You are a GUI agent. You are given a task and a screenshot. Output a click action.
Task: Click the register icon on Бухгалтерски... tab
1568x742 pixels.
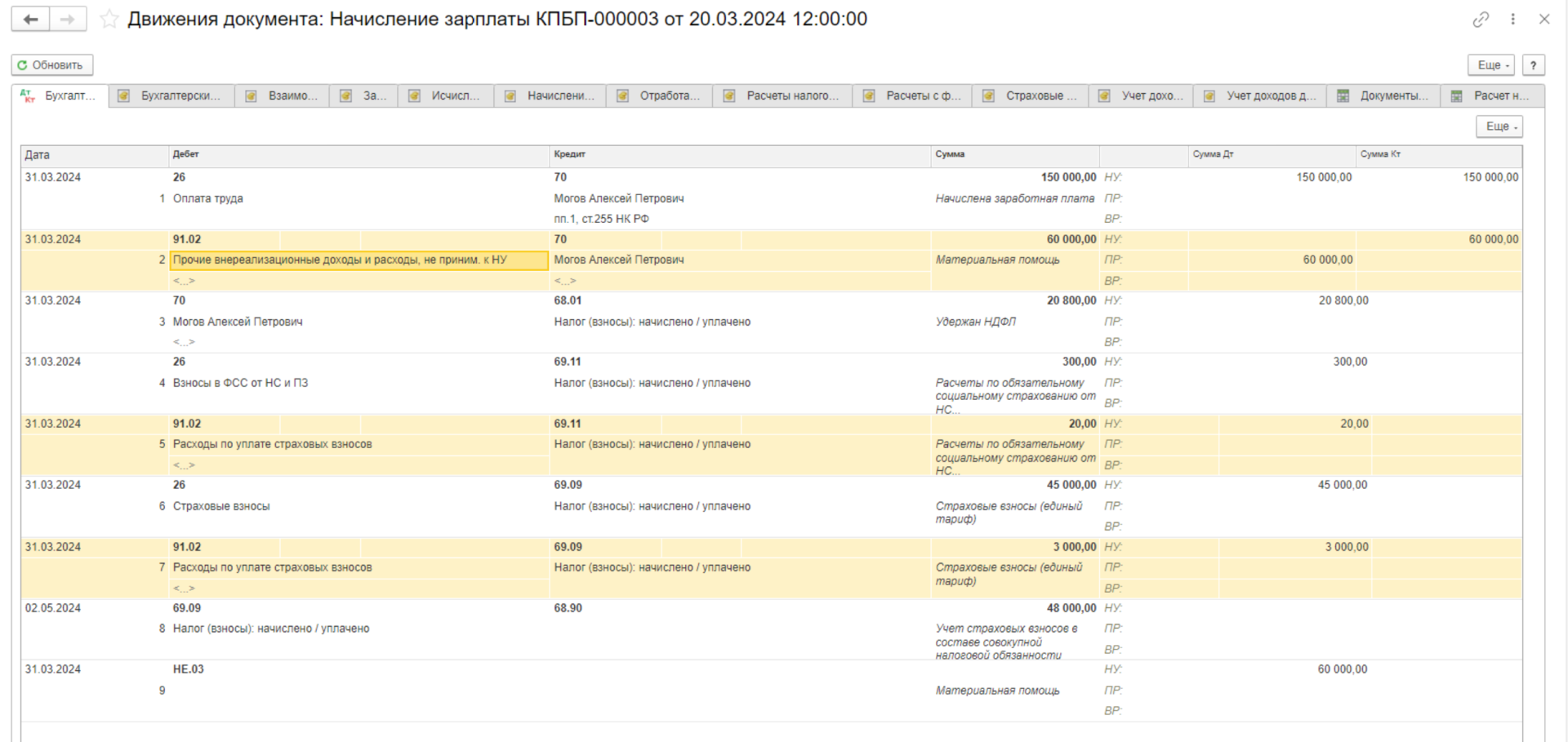(x=124, y=96)
